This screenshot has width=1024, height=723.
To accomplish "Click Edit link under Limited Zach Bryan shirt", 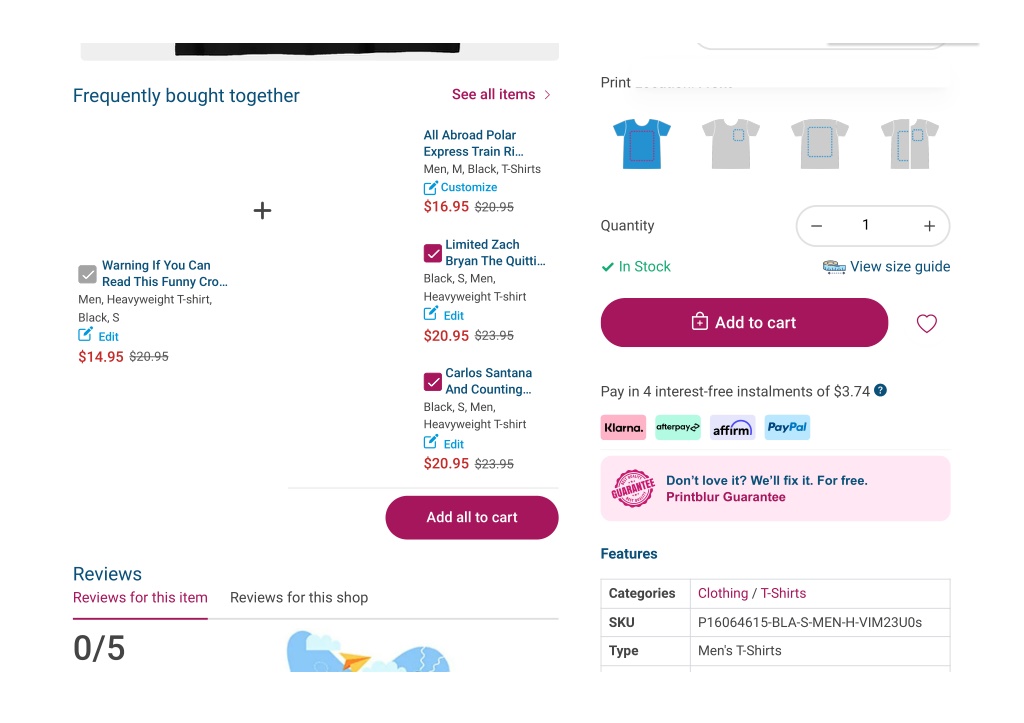I will click(x=454, y=316).
